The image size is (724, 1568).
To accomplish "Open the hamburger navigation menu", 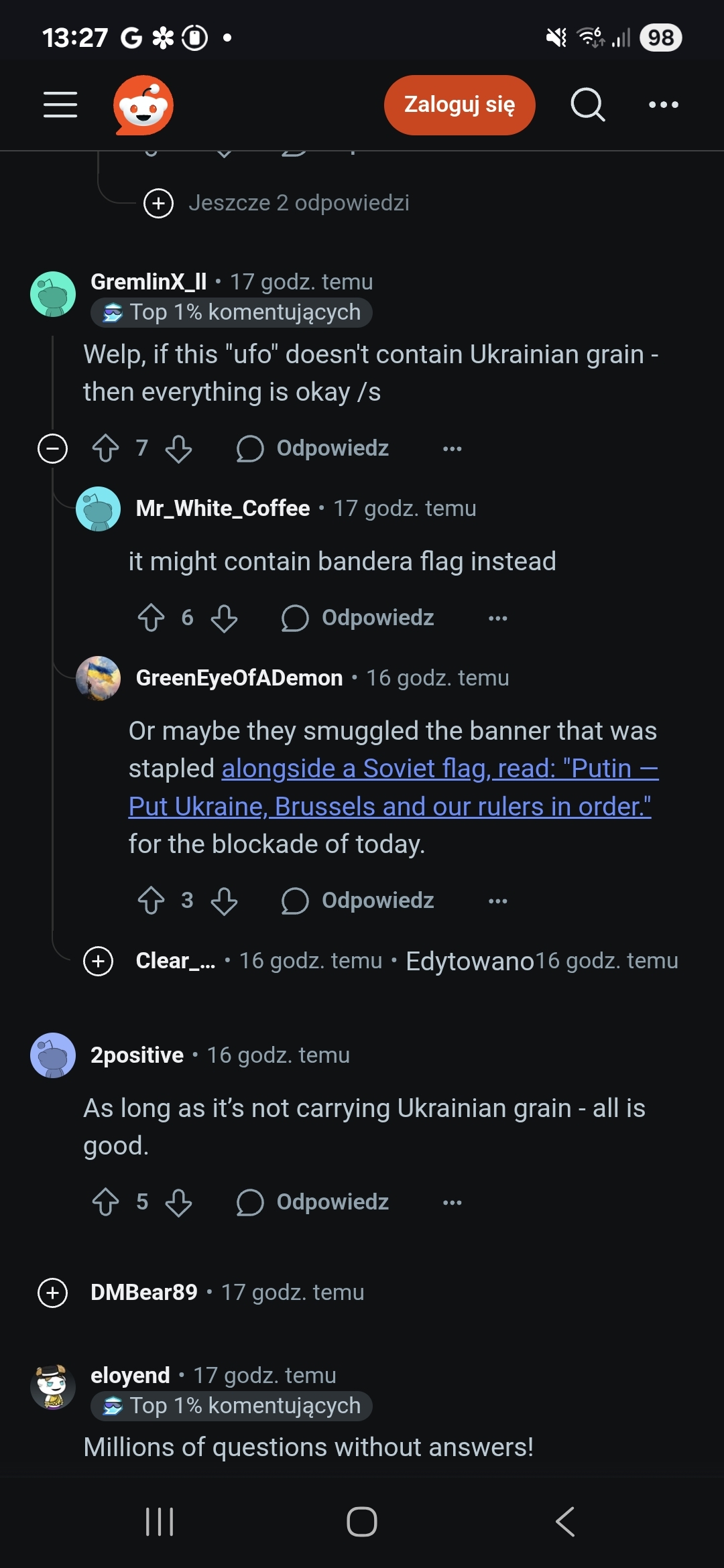I will (x=60, y=105).
